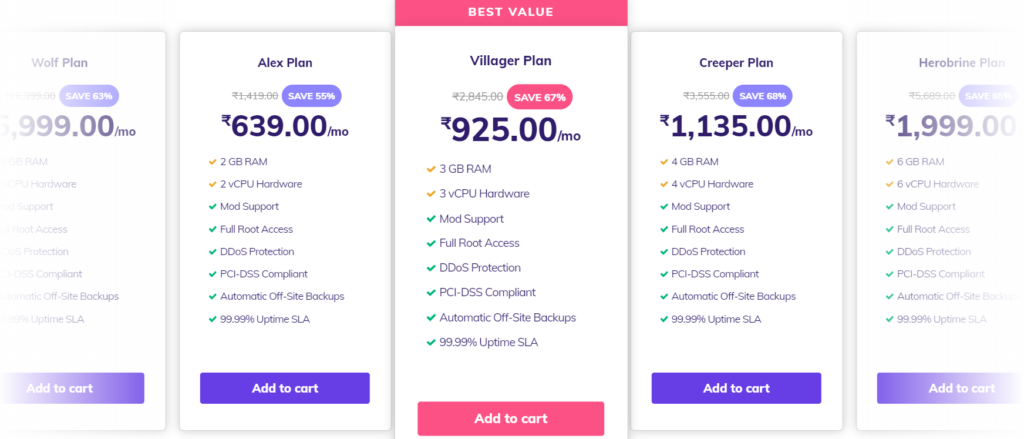This screenshot has width=1024, height=439.
Task: Add the Creeper Plan to cart
Action: (x=736, y=388)
